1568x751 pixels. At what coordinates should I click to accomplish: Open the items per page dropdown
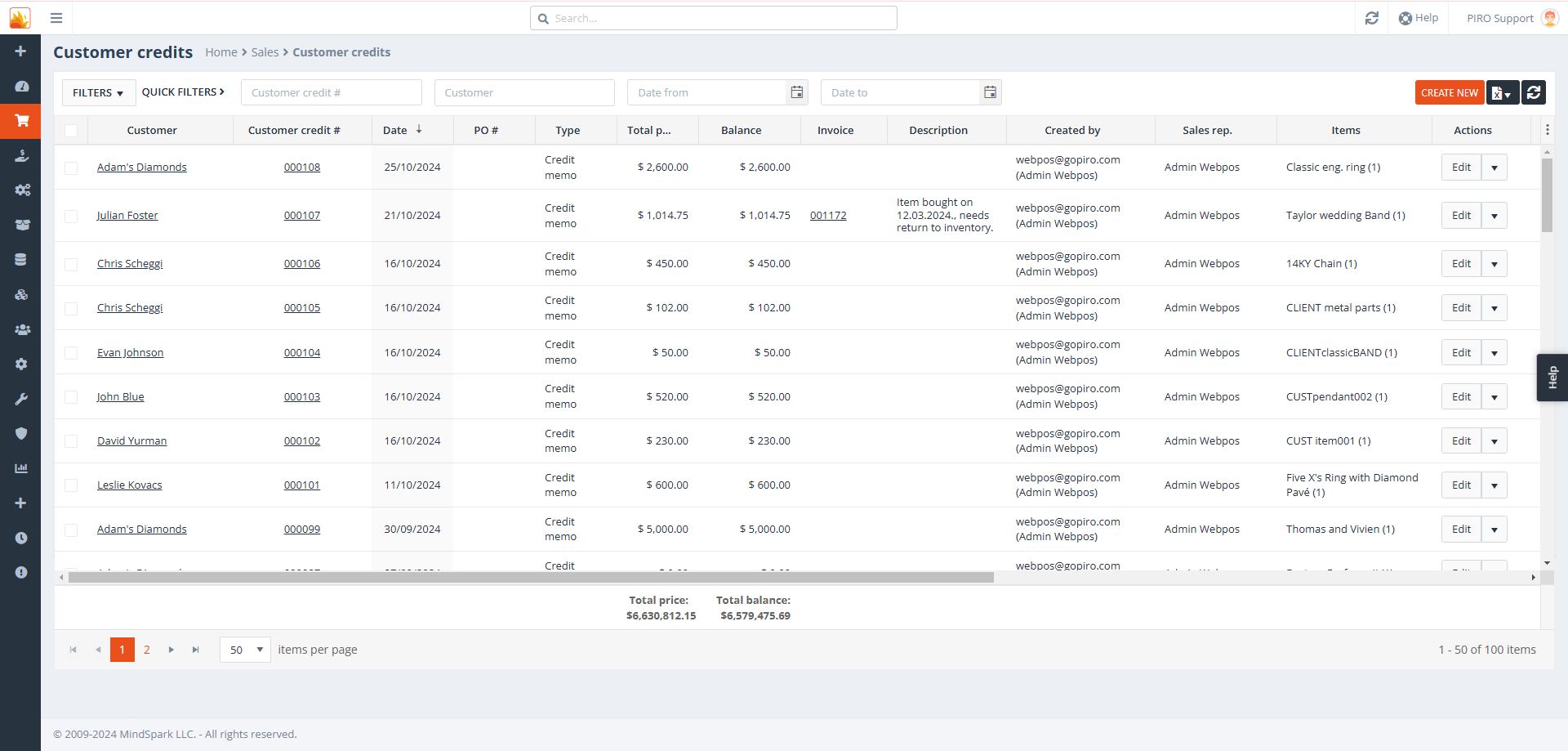coord(245,650)
